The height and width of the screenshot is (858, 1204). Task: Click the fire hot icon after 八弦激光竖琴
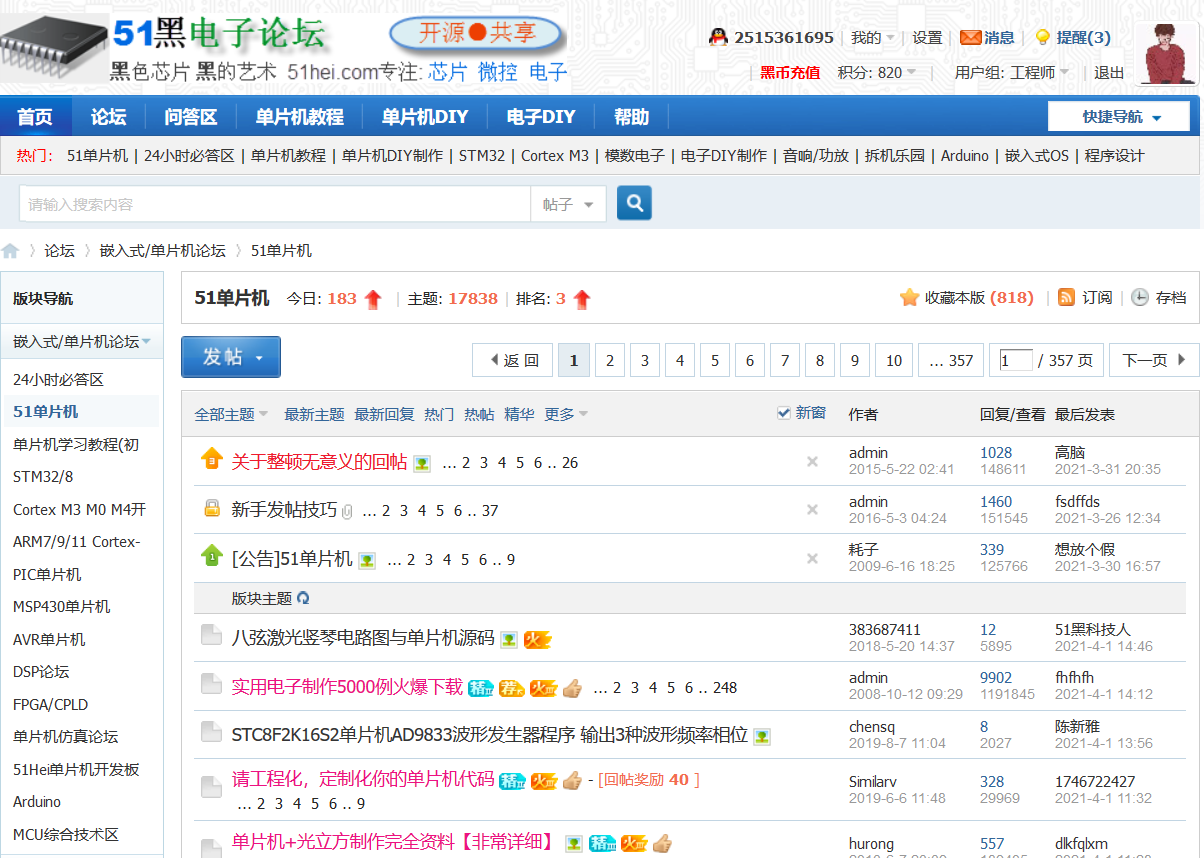[538, 639]
